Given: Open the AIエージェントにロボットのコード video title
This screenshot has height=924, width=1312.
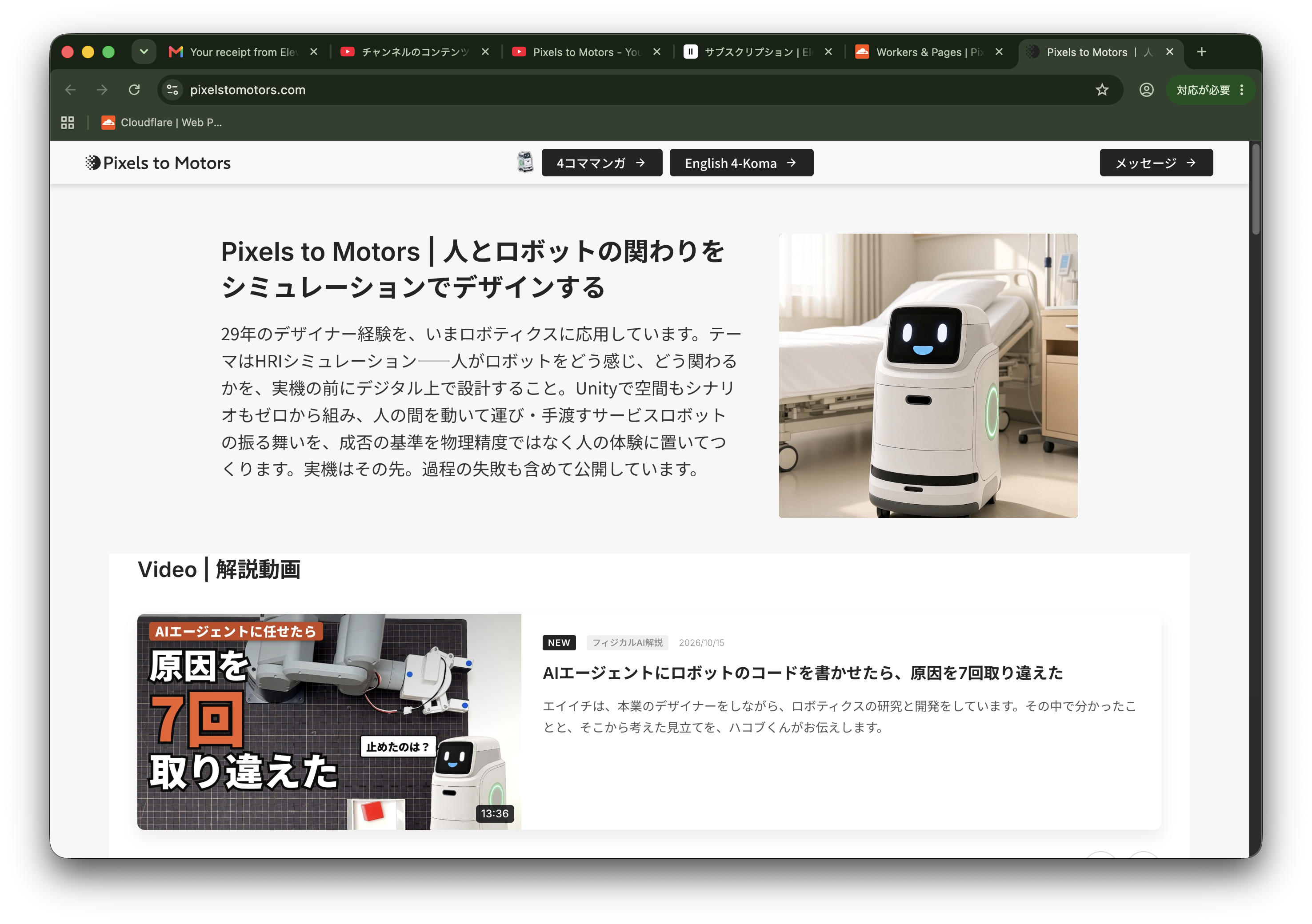Looking at the screenshot, I should [802, 673].
